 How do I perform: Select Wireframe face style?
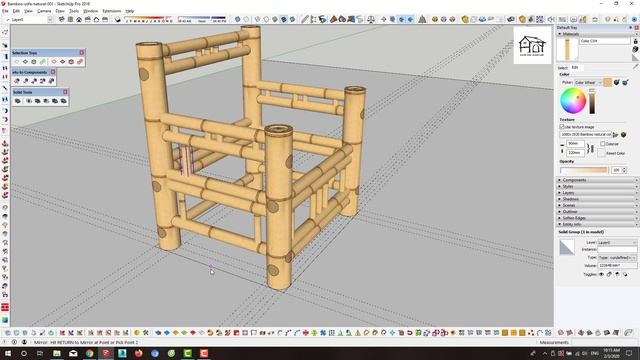click(258, 19)
